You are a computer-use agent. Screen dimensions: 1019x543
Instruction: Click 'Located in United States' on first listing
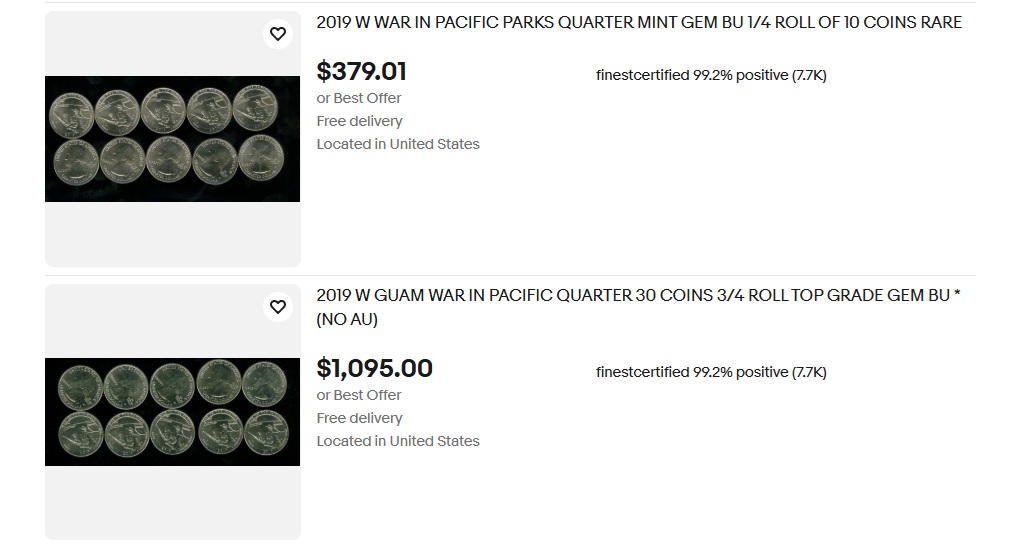click(x=398, y=144)
